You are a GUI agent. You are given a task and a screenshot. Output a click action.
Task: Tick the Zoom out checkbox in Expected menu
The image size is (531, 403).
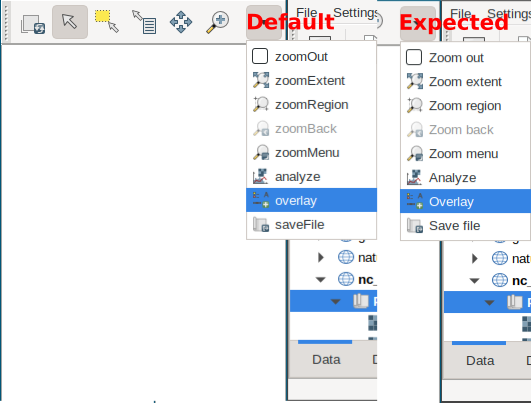pyautogui.click(x=414, y=57)
